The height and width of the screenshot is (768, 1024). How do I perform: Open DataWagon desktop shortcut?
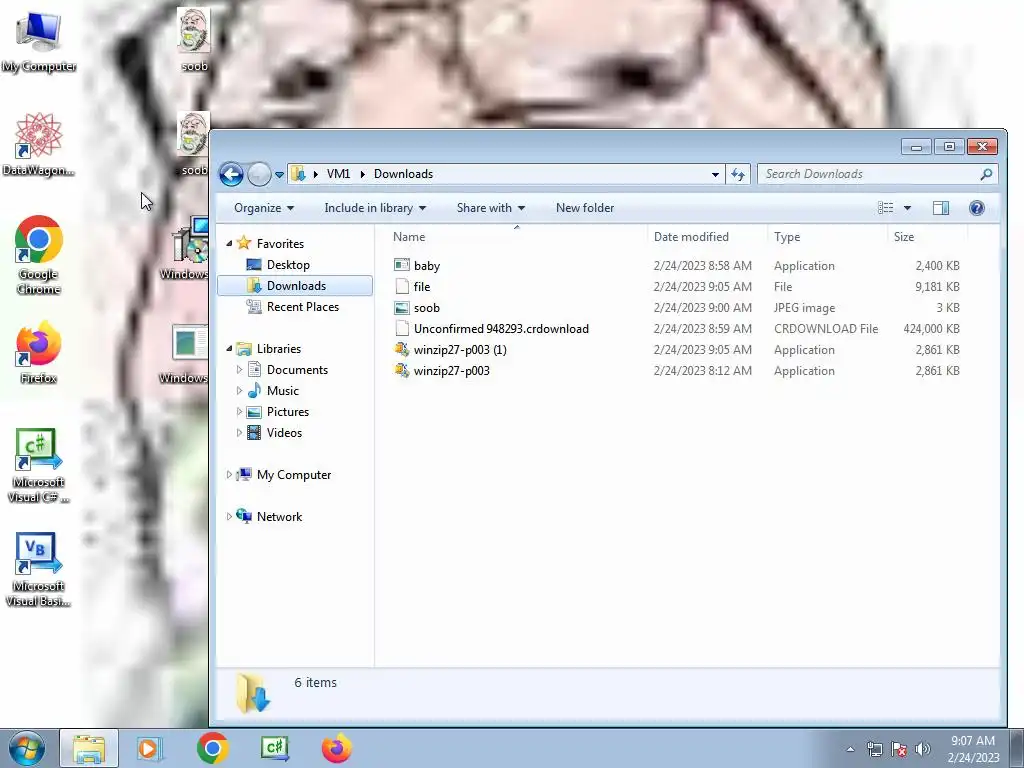pos(39,144)
